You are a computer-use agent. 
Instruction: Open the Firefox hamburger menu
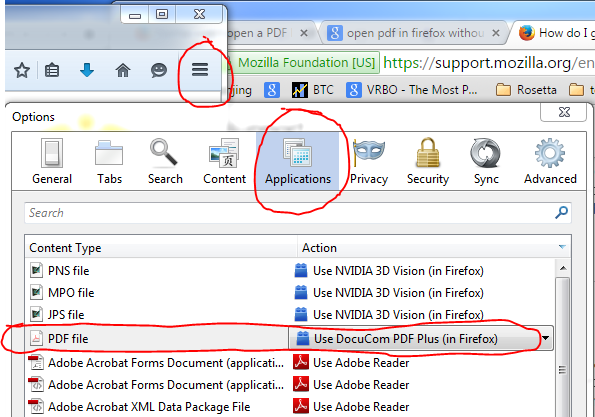(x=200, y=70)
